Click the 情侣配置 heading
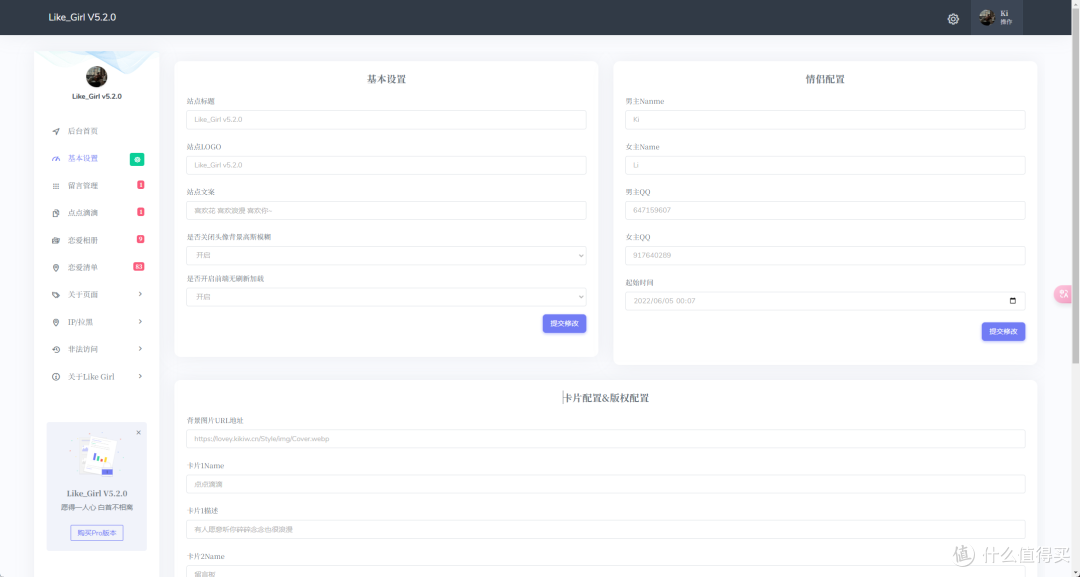 (825, 79)
